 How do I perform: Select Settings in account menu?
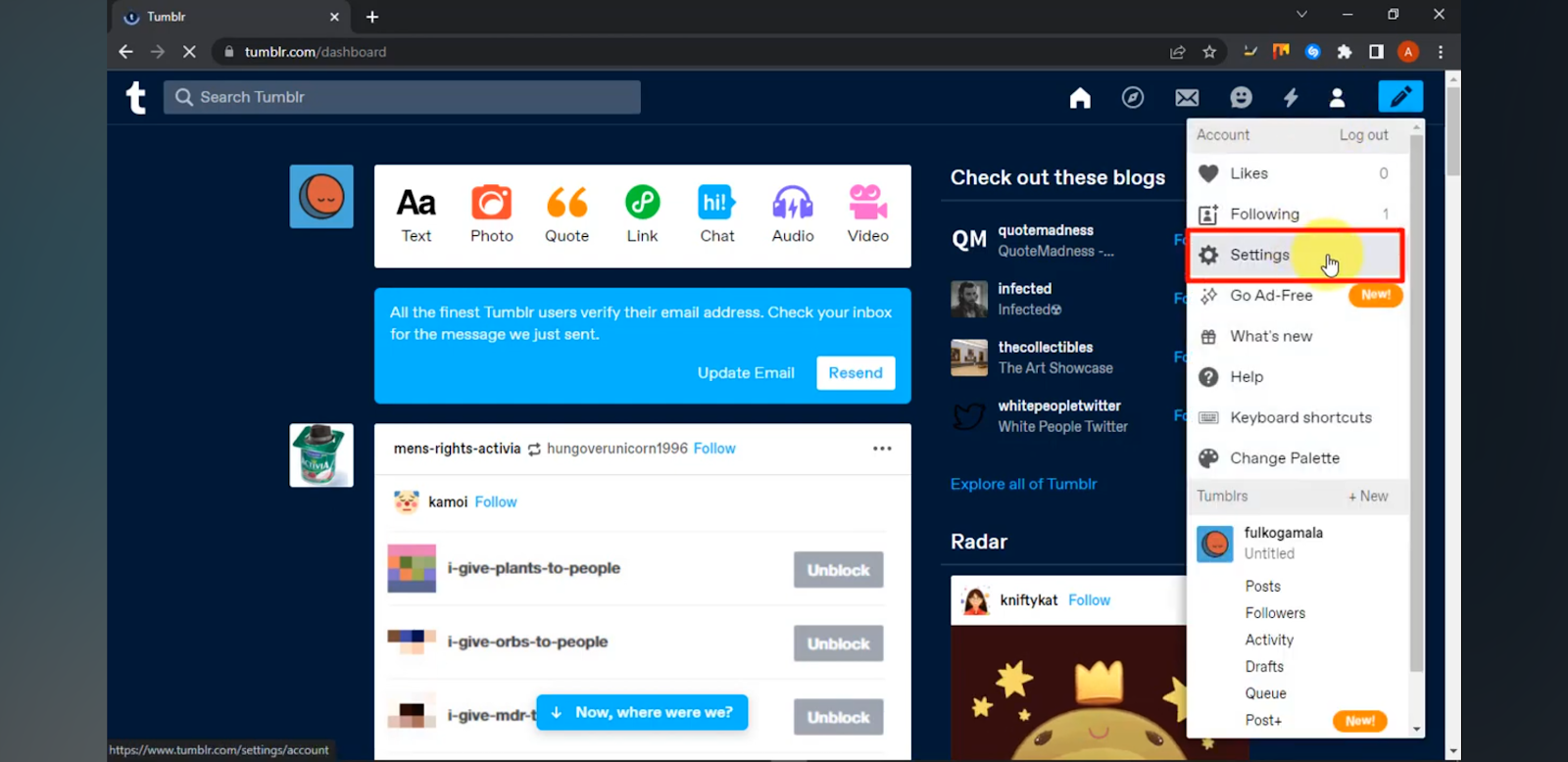coord(1296,255)
